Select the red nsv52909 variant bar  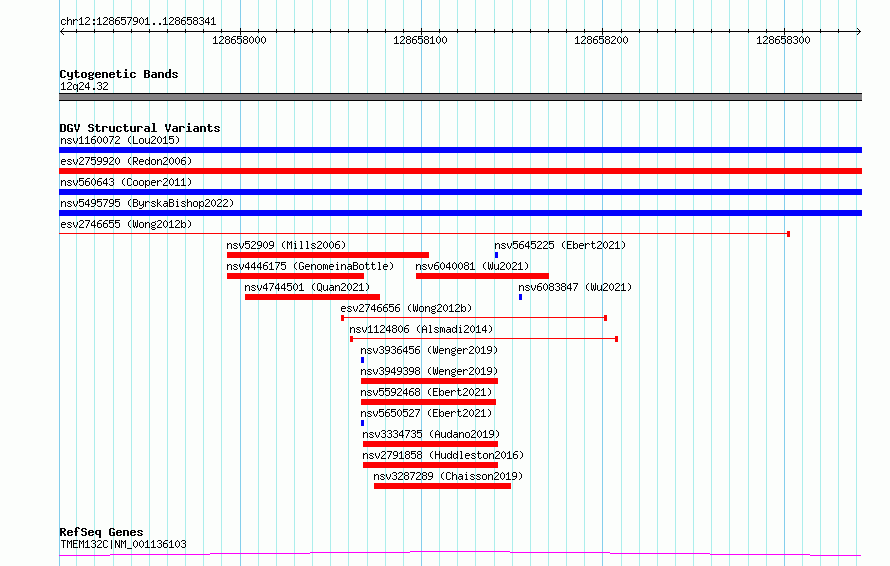328,255
